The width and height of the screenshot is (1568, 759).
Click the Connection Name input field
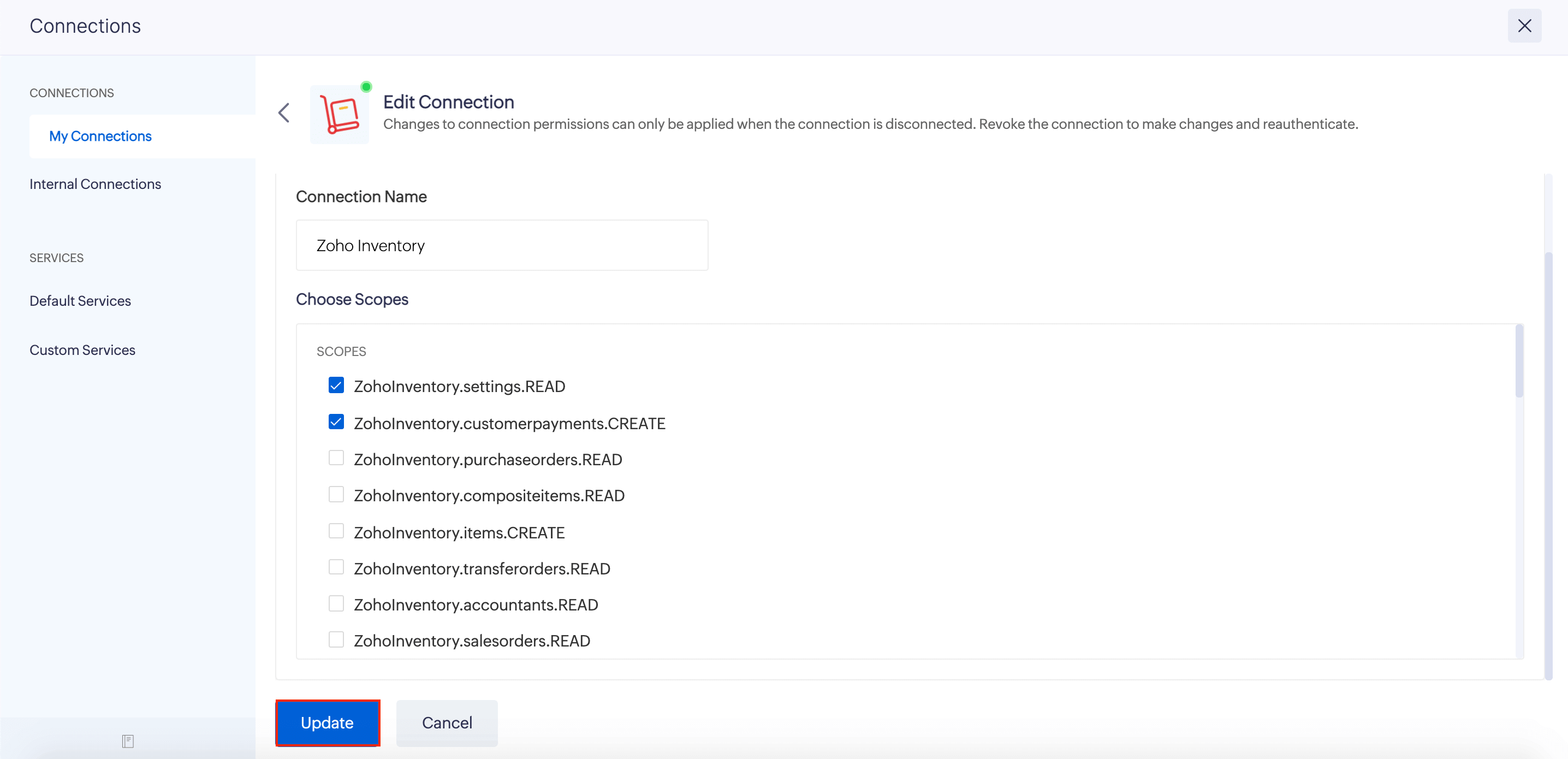click(x=502, y=245)
